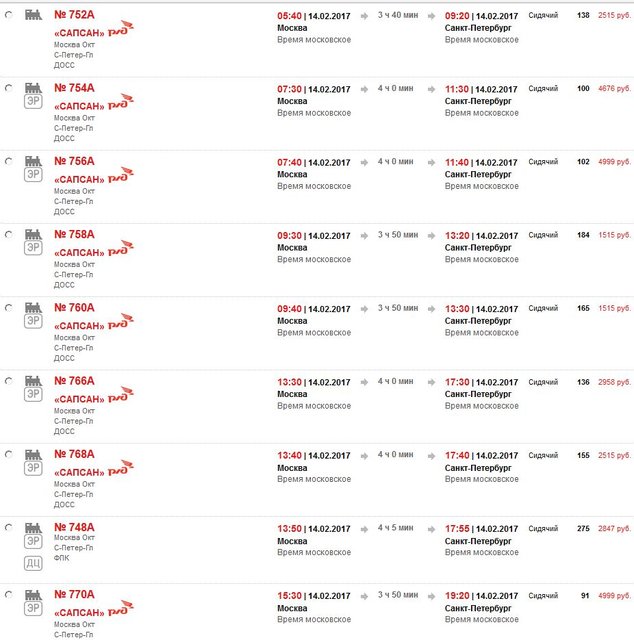Image resolution: width=634 pixels, height=640 pixels.
Task: Click the locomotive icon for train 770А
Action: [x=33, y=594]
